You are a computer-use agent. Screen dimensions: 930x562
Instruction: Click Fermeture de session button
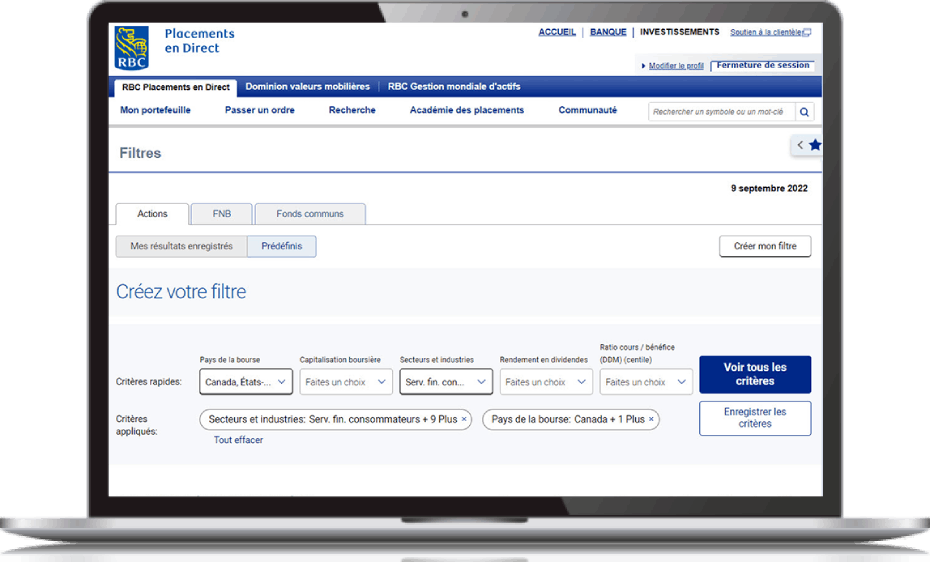click(x=763, y=65)
